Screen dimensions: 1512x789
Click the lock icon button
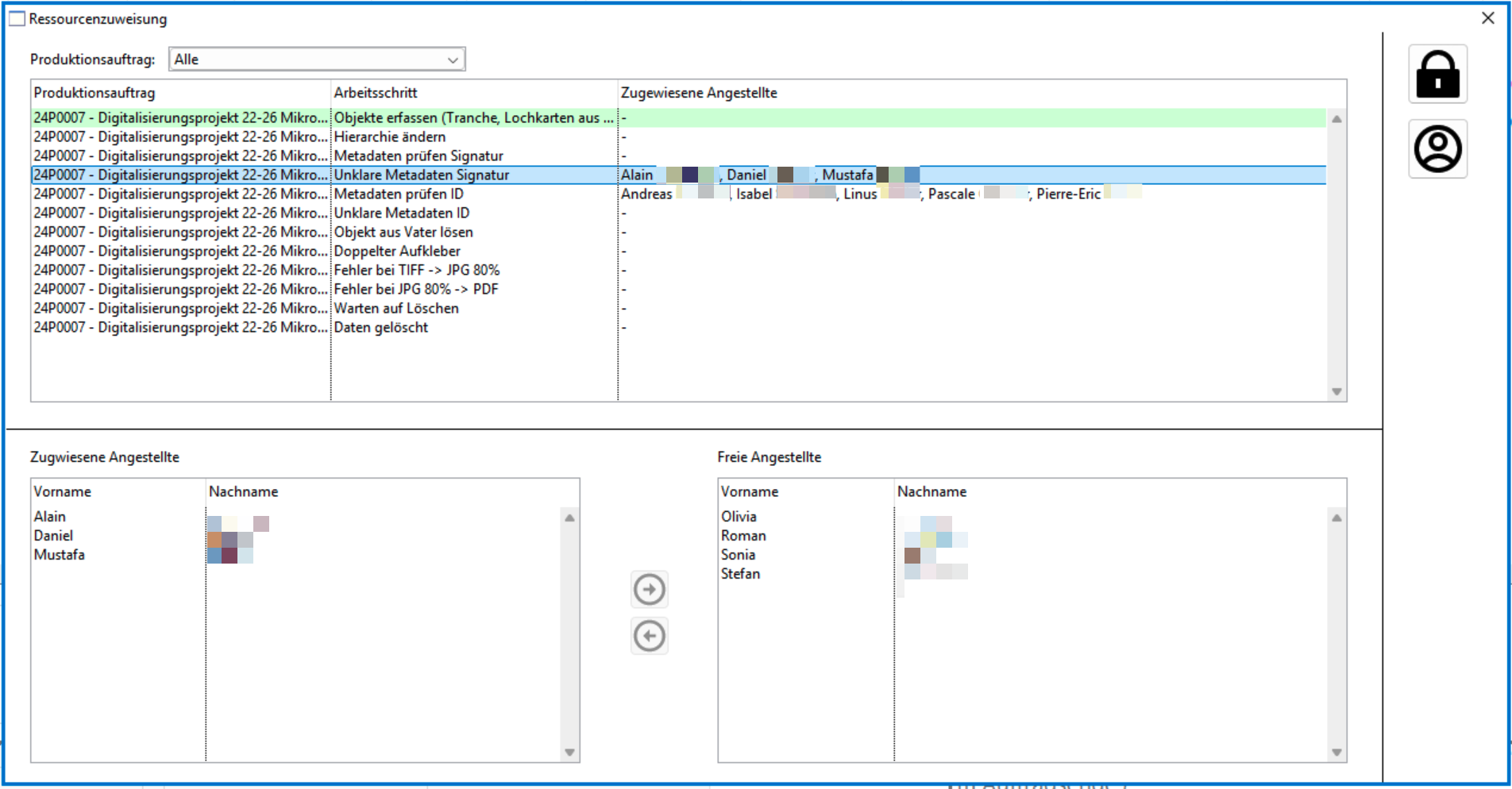1437,75
